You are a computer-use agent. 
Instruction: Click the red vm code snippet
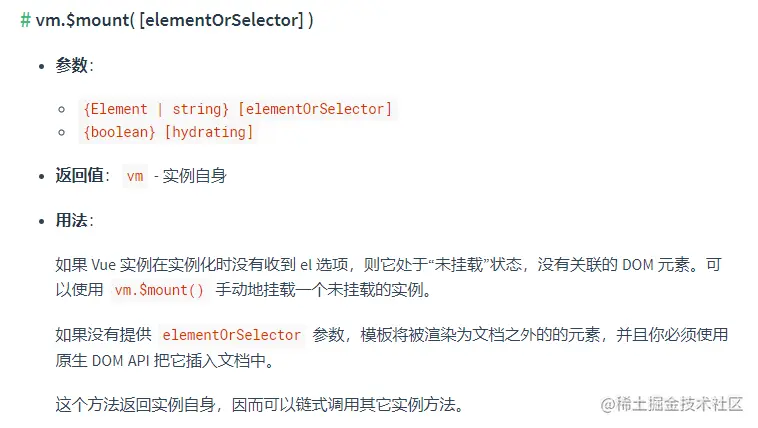[134, 176]
